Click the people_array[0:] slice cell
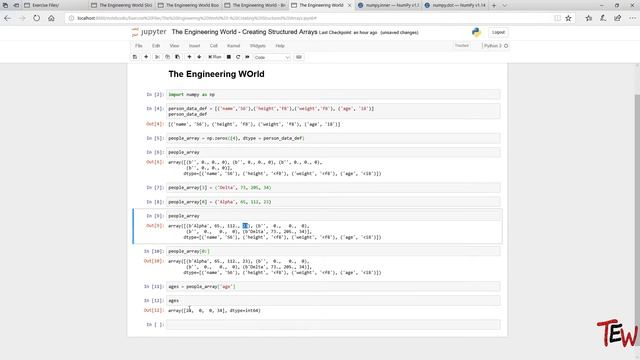Screen dimensions: 640x360 point(333,251)
